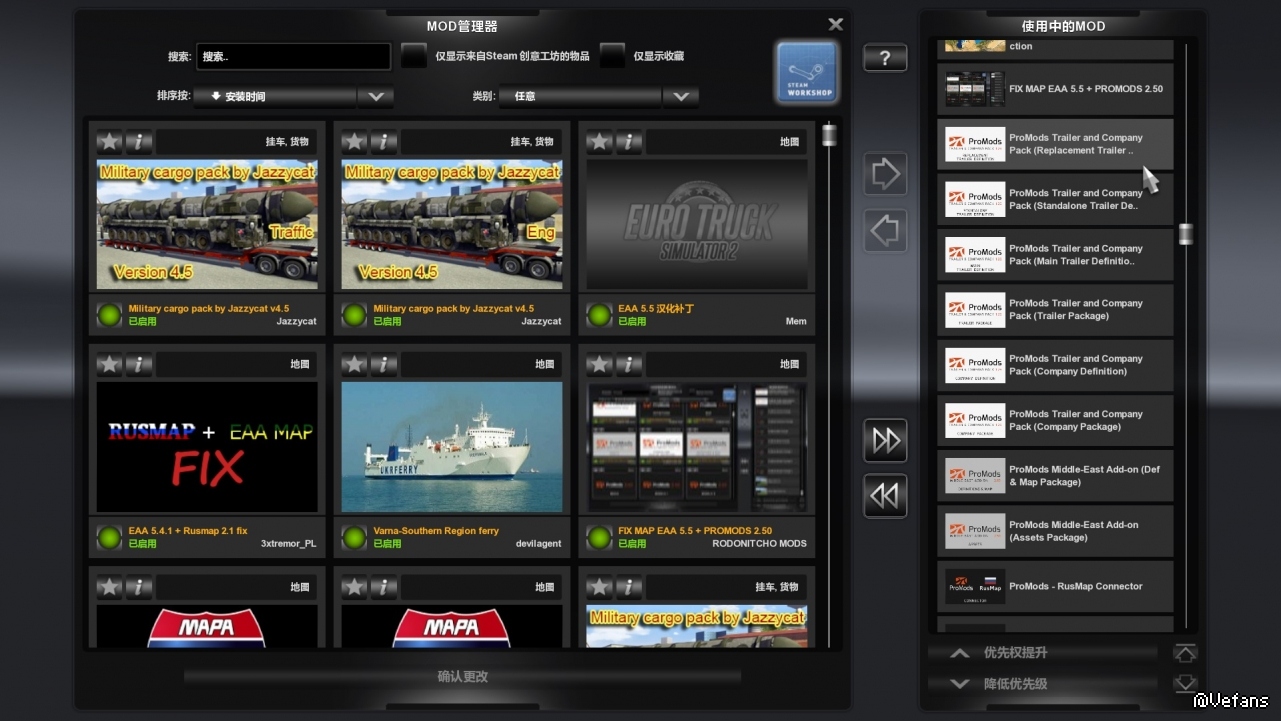The width and height of the screenshot is (1281, 721).
Task: Toggle green status light on Military cargo 'Eng' card
Action: (x=354, y=315)
